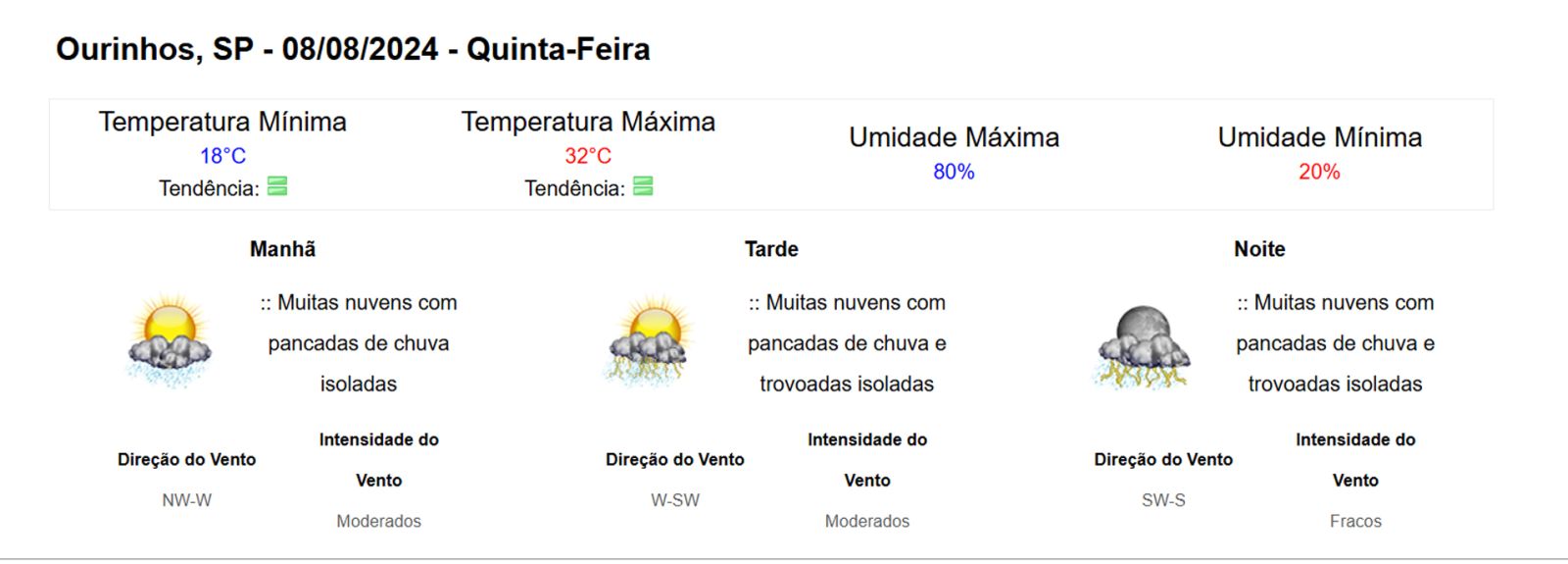Click the Umidade Mínima label

[1319, 137]
